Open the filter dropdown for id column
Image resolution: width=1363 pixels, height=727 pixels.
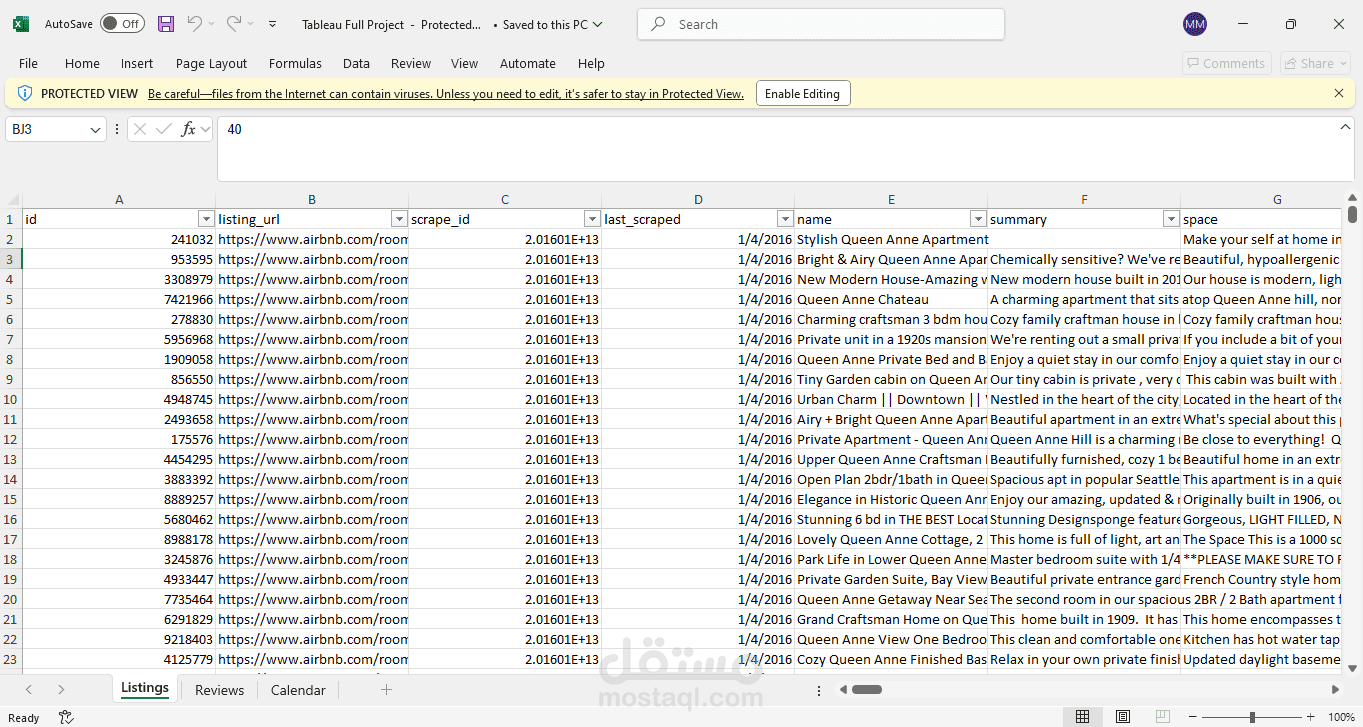tap(206, 219)
